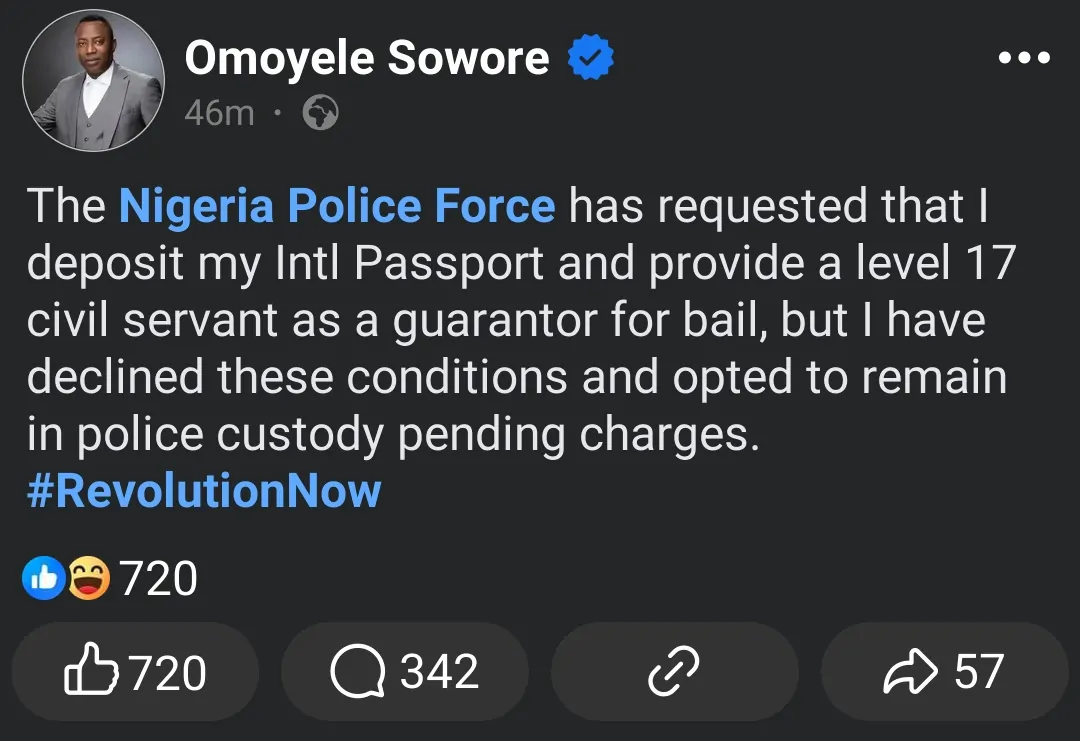Tap the thumbs-up outline Like icon
This screenshot has height=741, width=1080.
click(x=94, y=672)
